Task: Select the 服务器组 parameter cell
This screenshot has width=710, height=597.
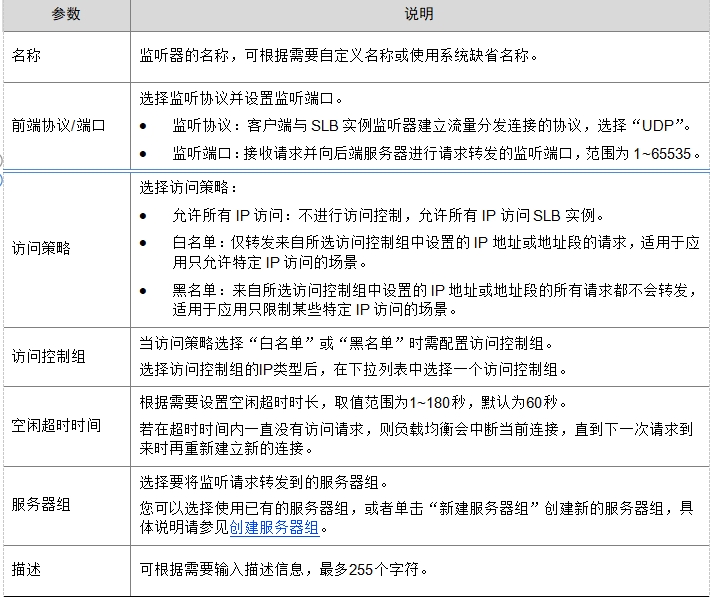Action: (67, 505)
